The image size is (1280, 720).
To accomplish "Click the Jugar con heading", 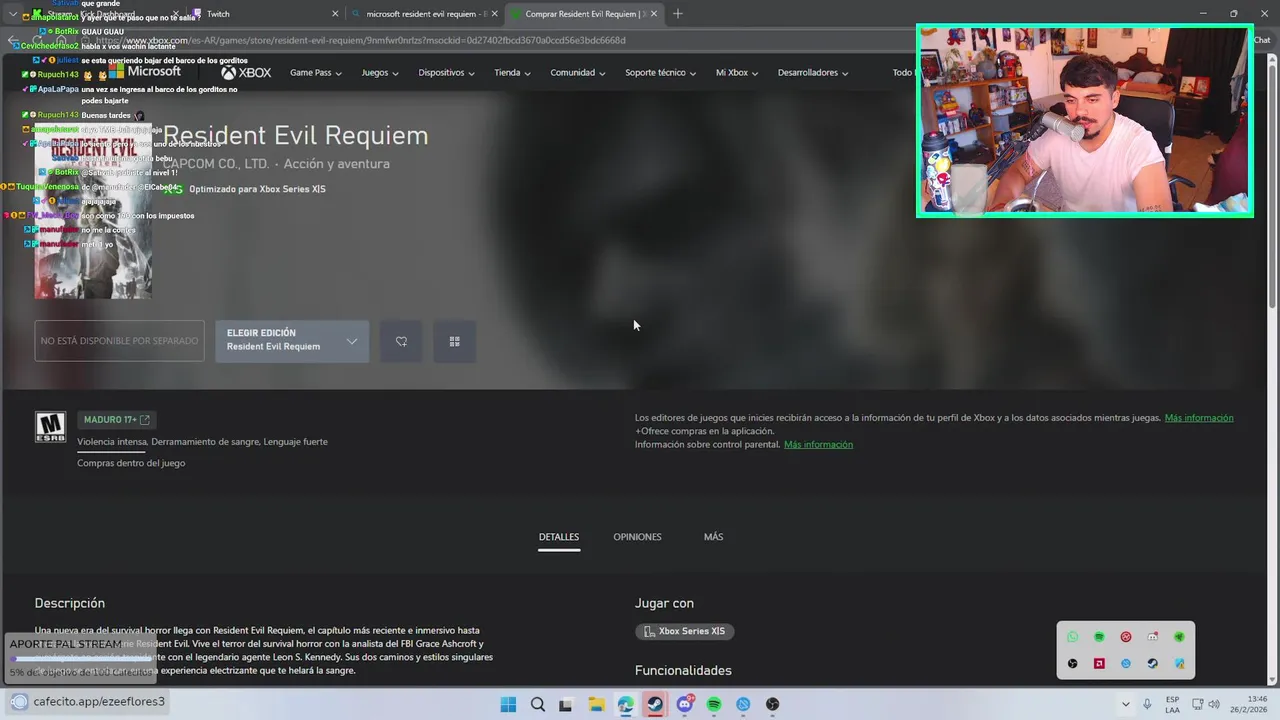I will pyautogui.click(x=664, y=603).
